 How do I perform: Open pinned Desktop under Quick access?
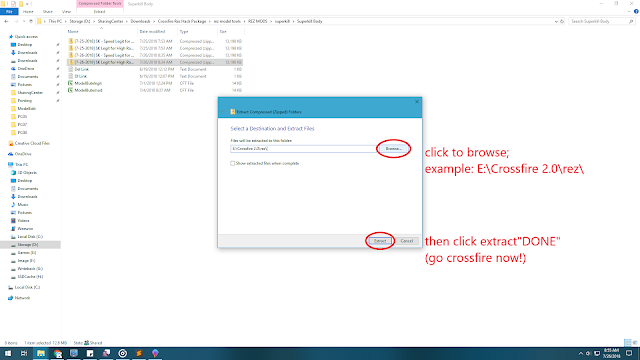[24, 44]
